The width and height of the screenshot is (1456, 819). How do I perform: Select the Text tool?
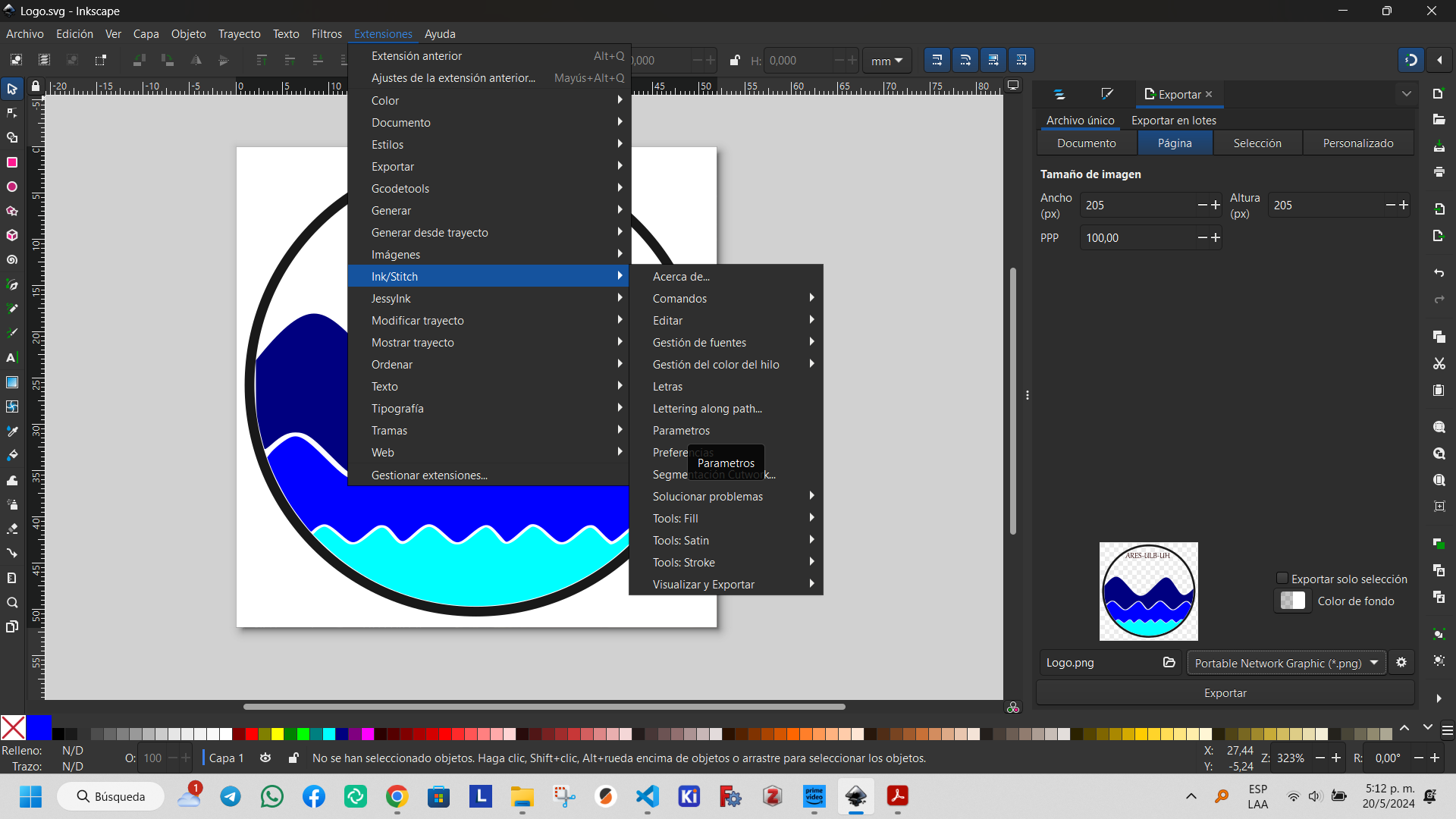[x=12, y=357]
